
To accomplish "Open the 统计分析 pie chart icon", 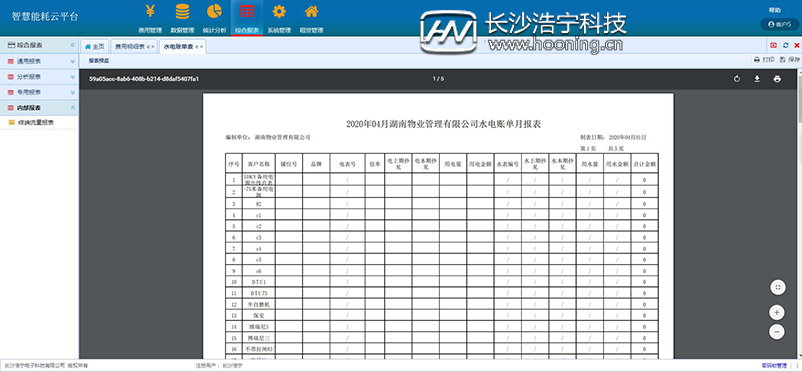I will click(x=214, y=11).
